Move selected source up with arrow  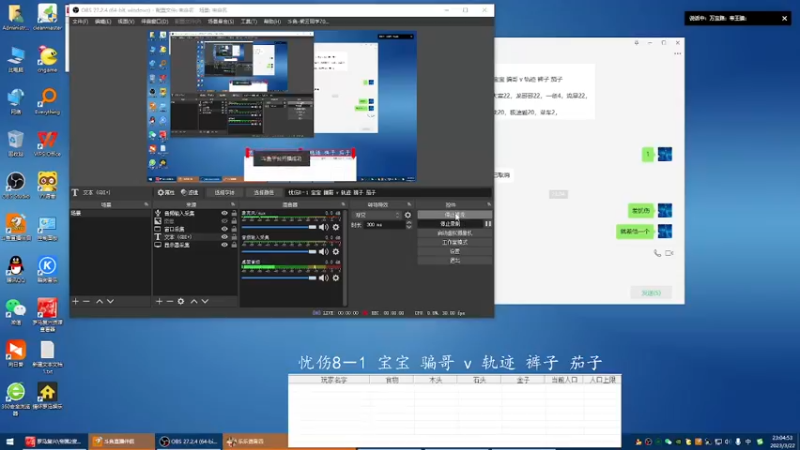[x=194, y=302]
